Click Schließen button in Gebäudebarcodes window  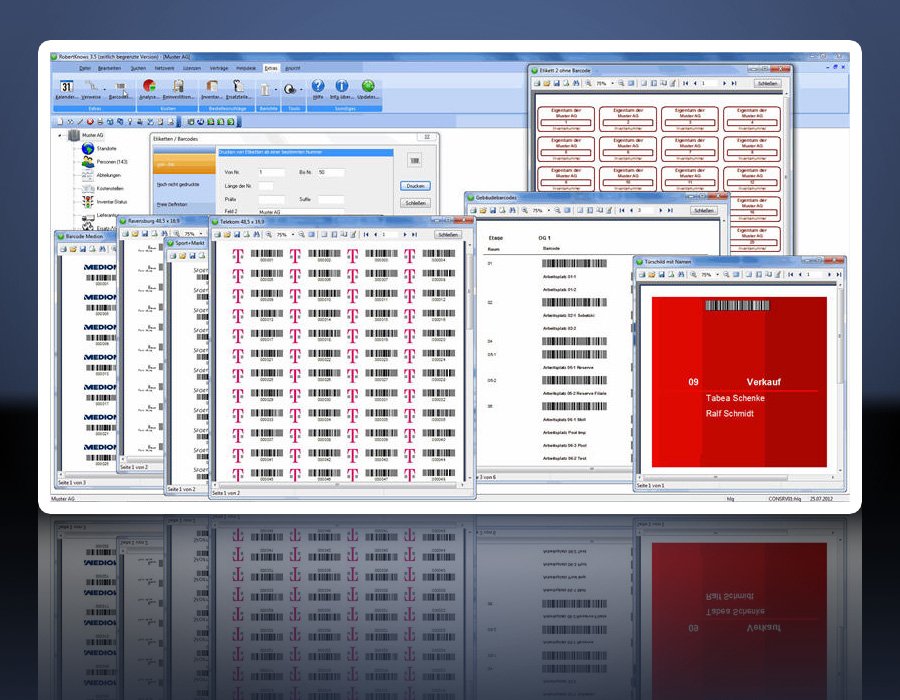pyautogui.click(x=704, y=211)
